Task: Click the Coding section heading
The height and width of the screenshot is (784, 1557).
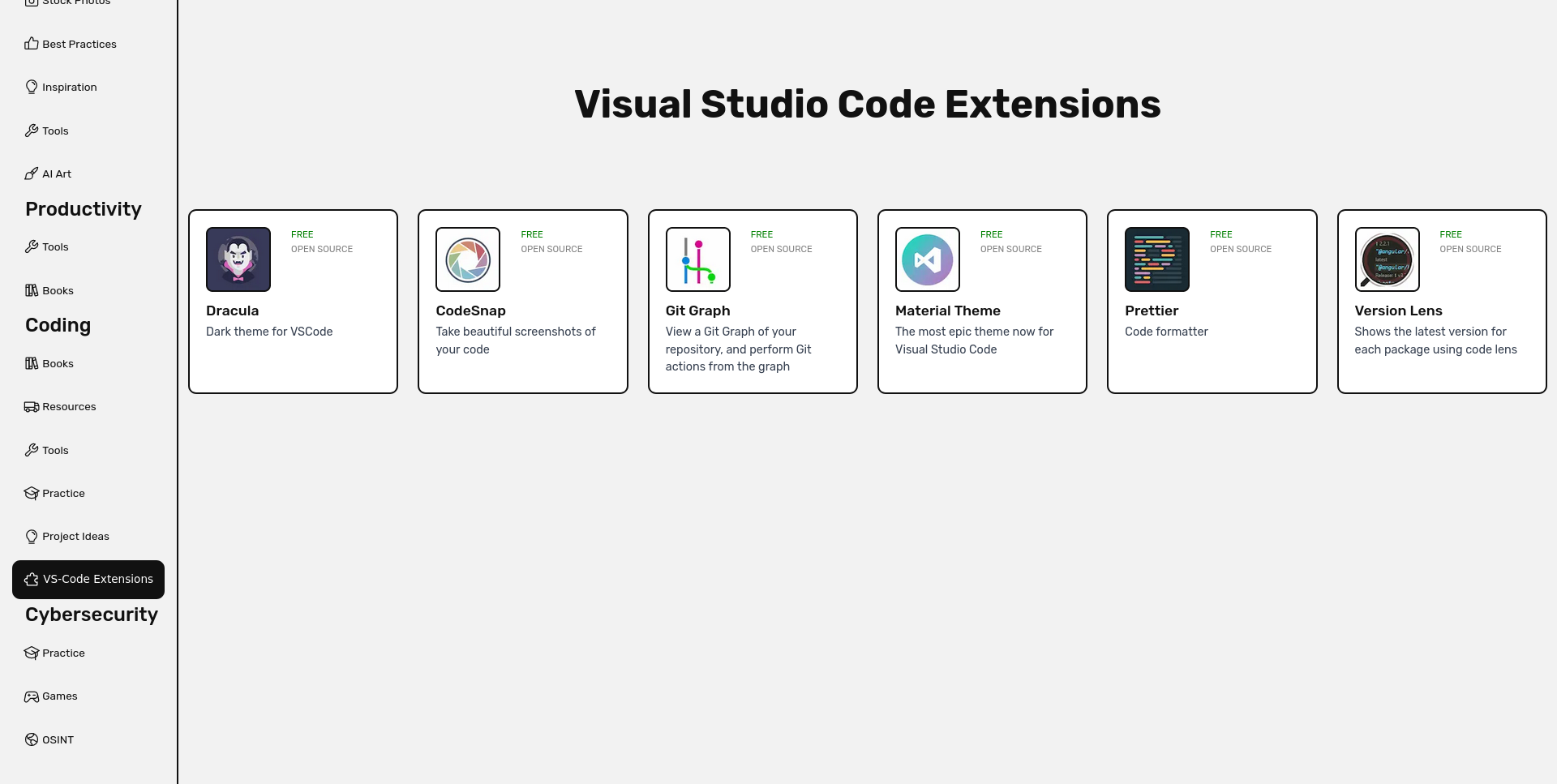Action: click(58, 325)
